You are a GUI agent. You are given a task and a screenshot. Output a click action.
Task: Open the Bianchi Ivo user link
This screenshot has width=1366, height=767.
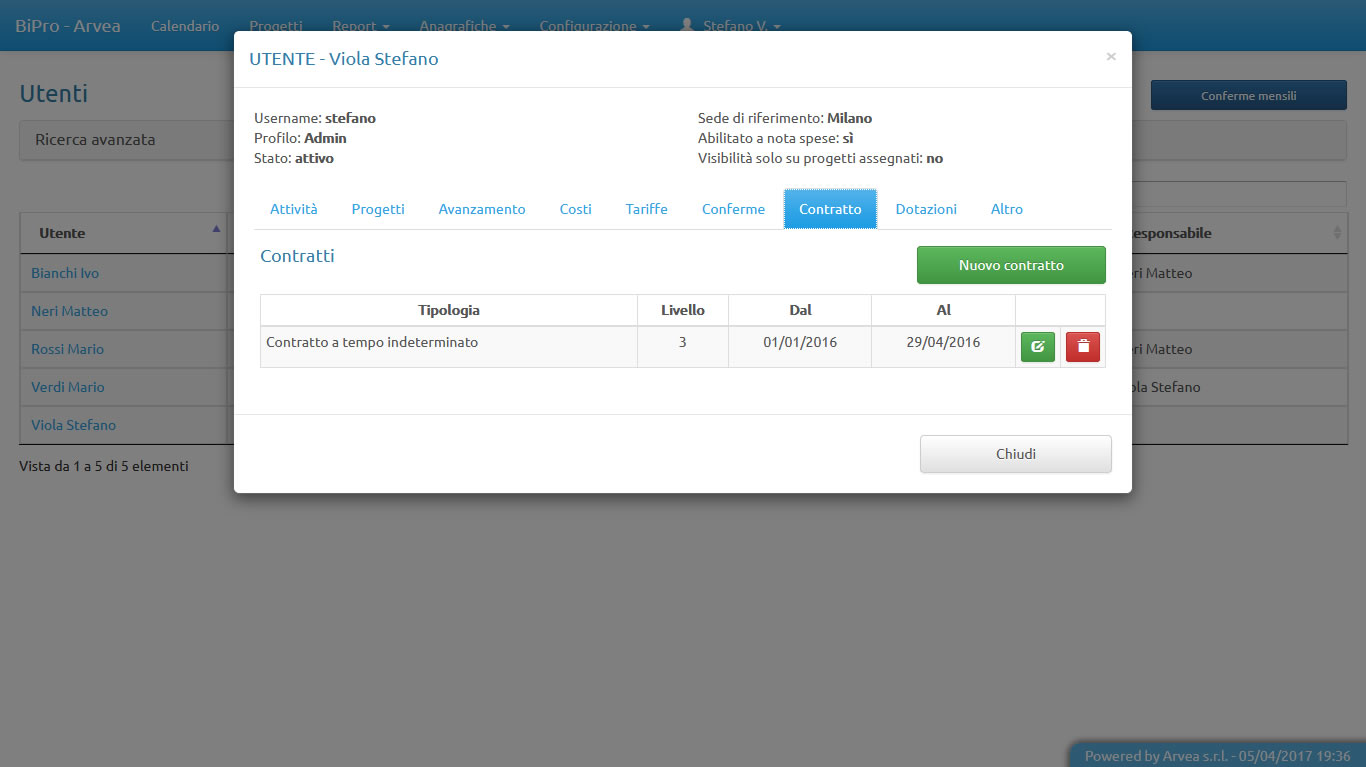pyautogui.click(x=65, y=273)
